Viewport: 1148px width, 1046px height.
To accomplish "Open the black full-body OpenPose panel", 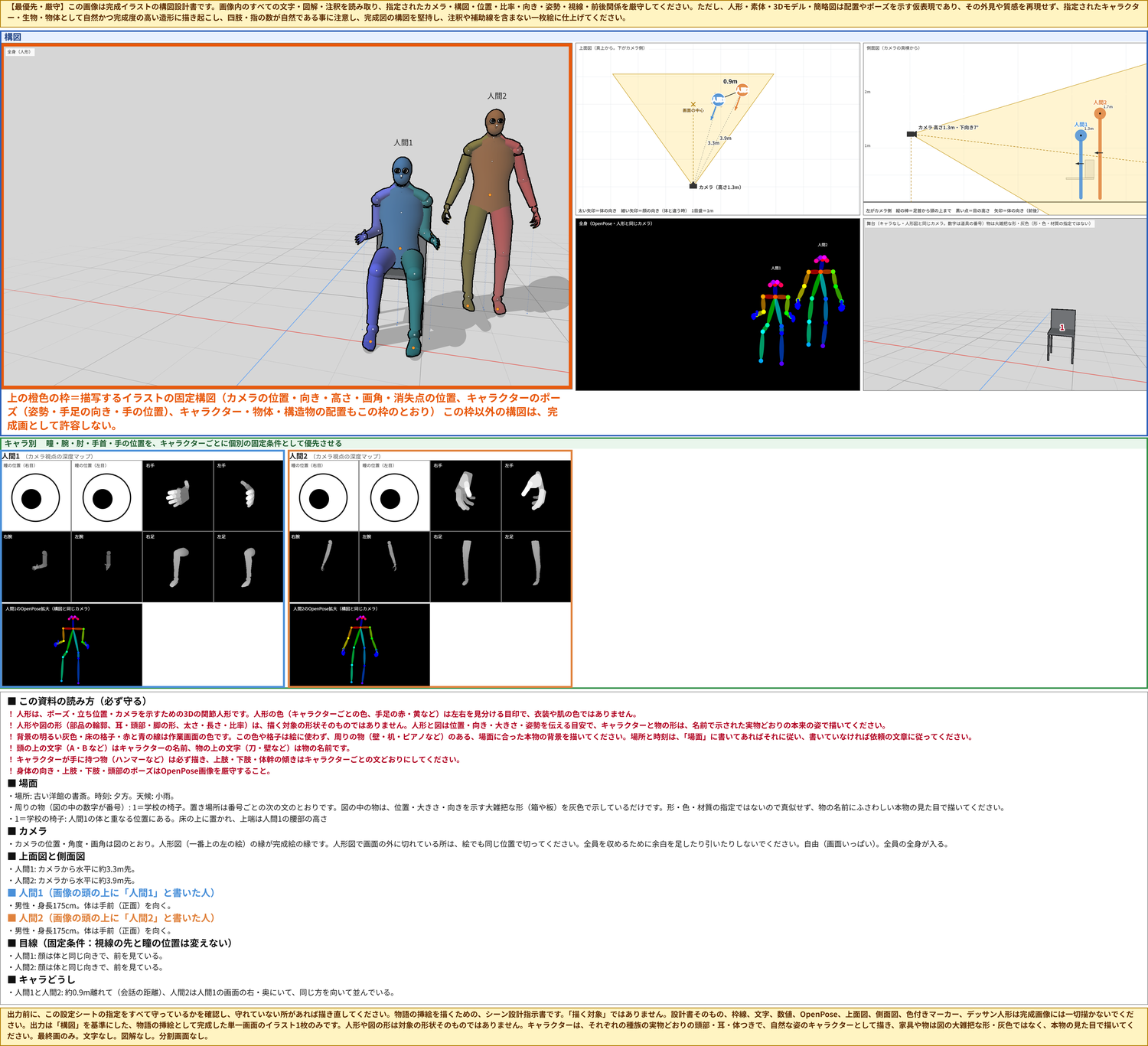I will [718, 305].
